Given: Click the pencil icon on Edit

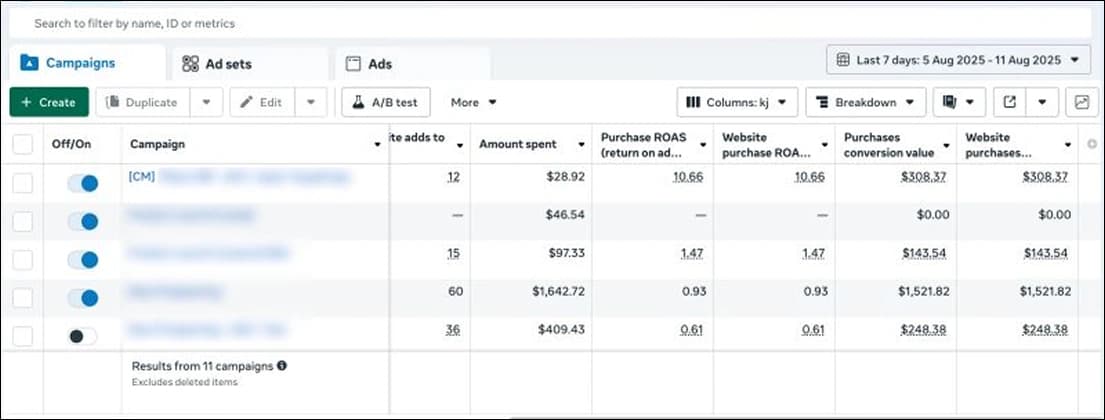Looking at the screenshot, I should [246, 102].
